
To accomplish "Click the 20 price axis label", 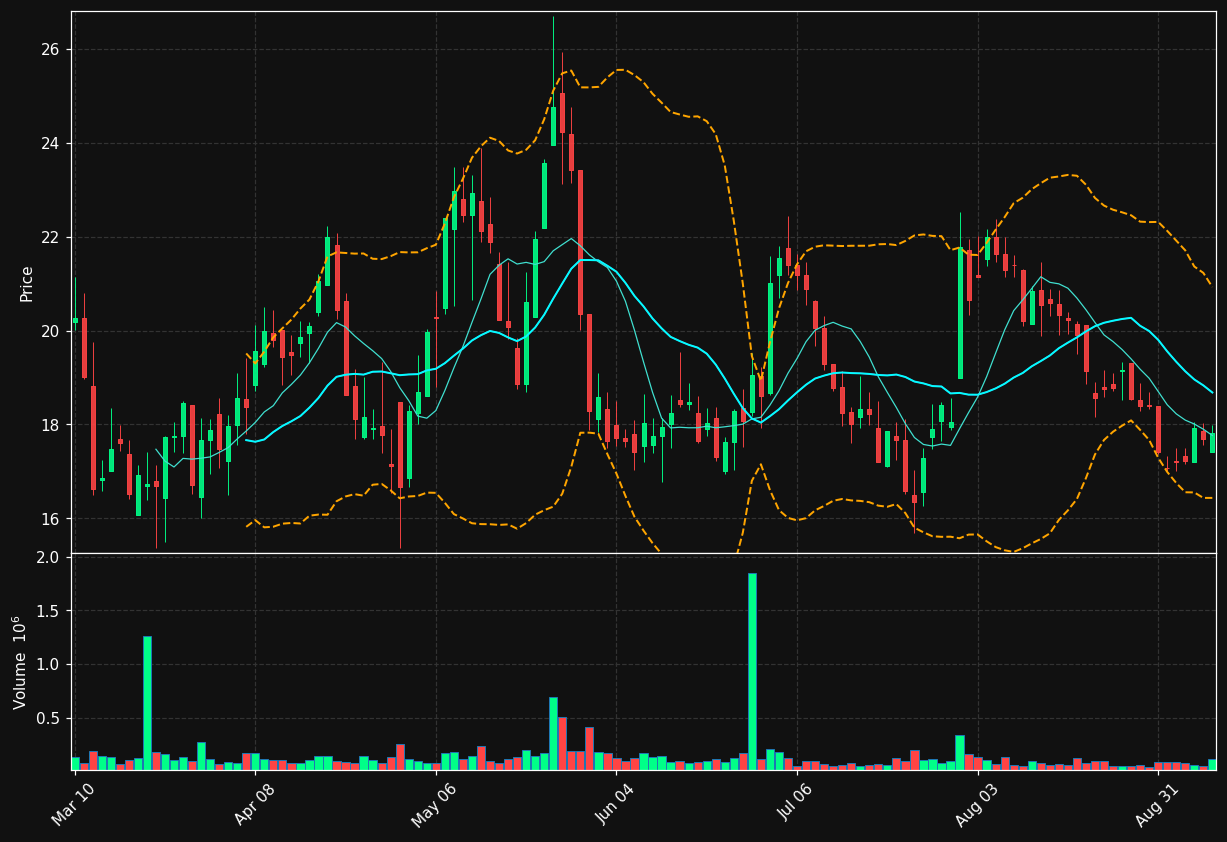I will tap(50, 331).
